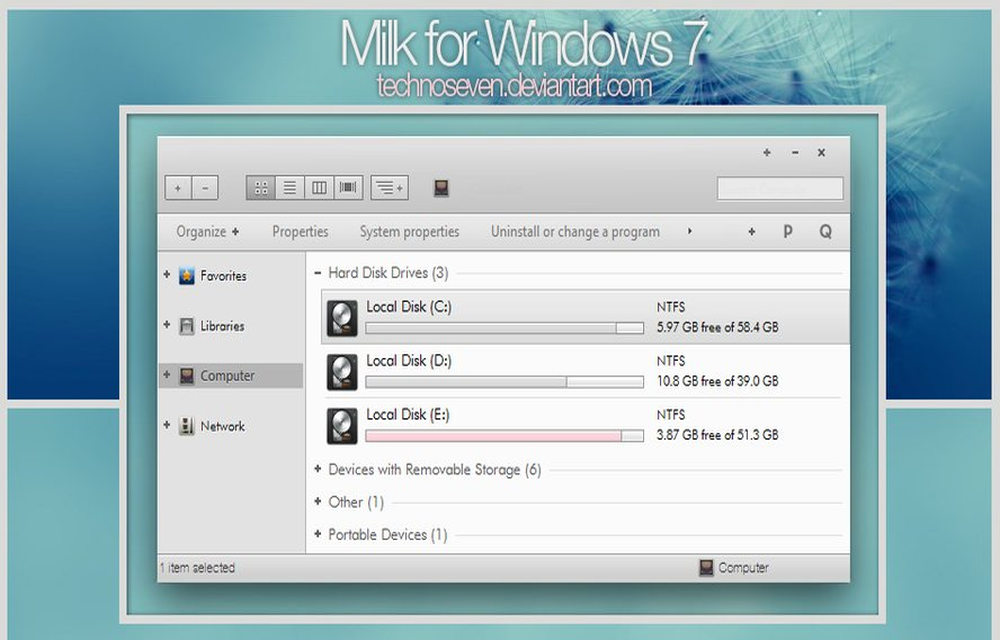Click the search input field

780,188
